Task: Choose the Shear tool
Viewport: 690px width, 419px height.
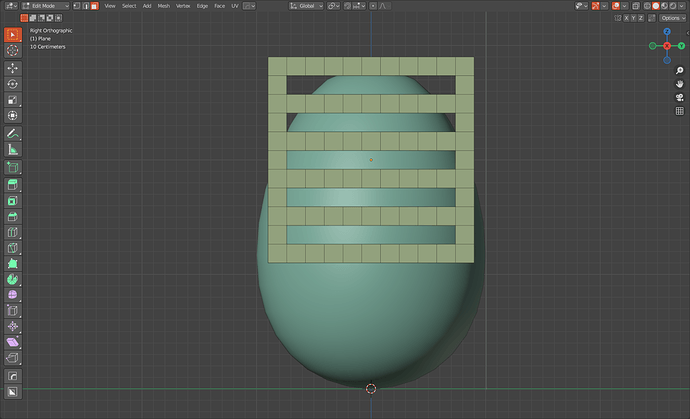Action: (x=13, y=342)
